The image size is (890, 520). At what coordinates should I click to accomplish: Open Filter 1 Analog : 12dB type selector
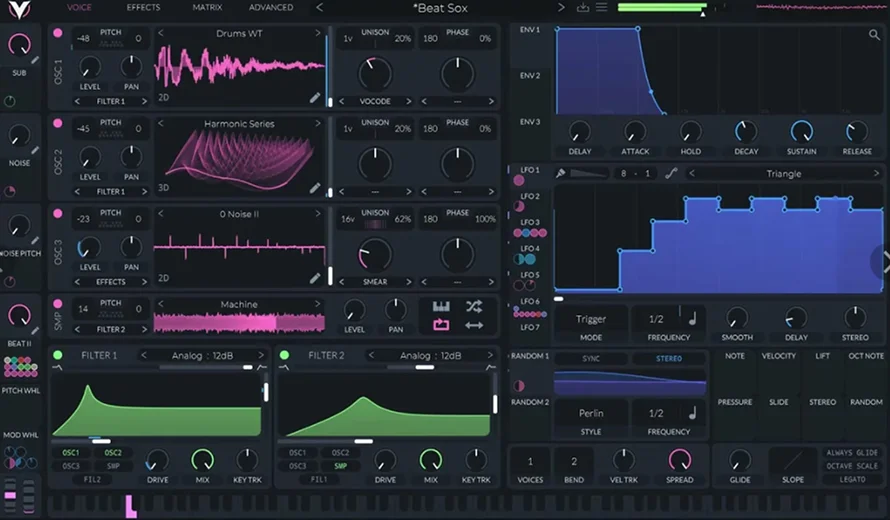(x=202, y=355)
